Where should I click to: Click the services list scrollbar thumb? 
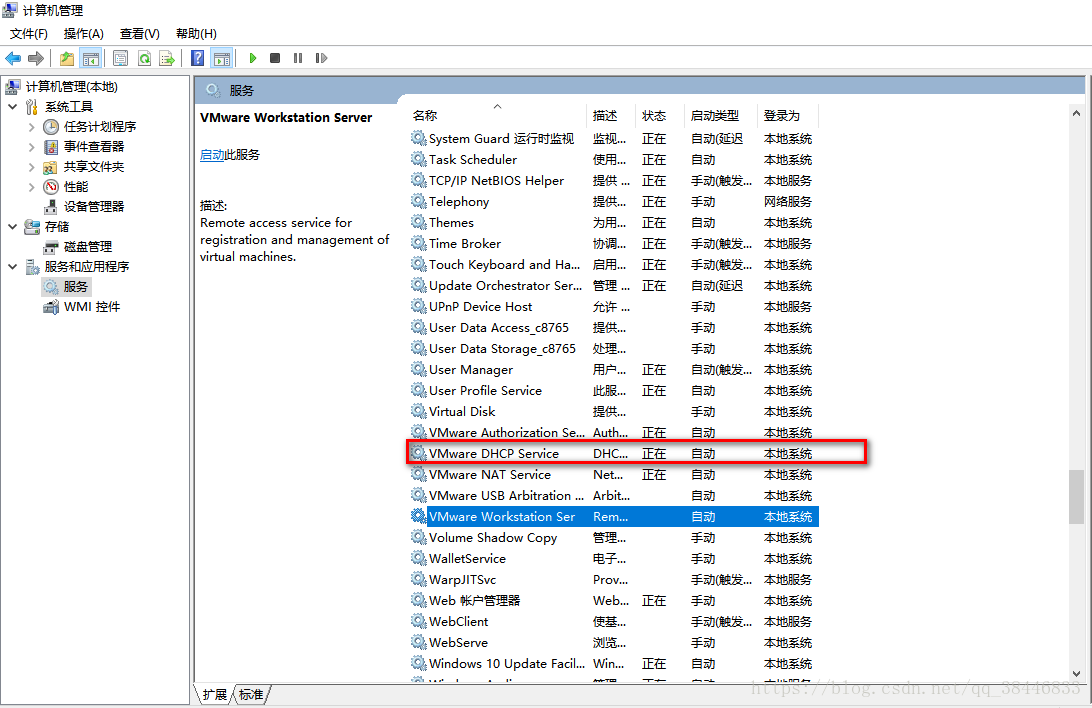tap(1076, 497)
